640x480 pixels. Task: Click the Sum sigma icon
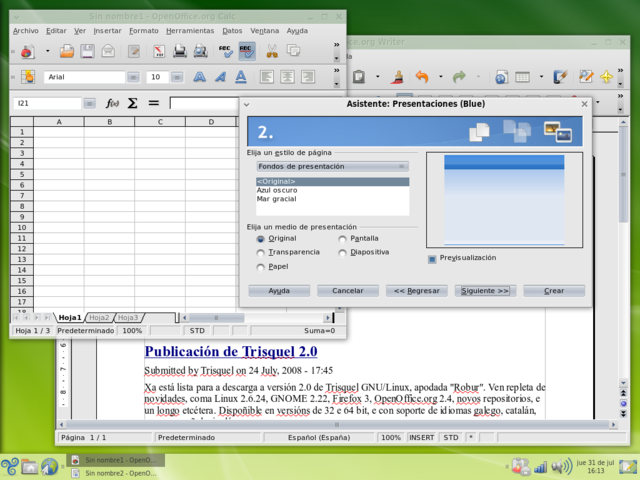click(x=132, y=103)
